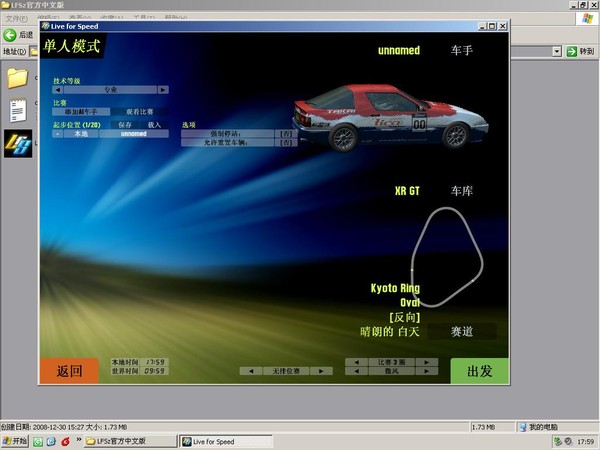Click the system tray clock 17:59
600x450 pixels.
(x=585, y=442)
